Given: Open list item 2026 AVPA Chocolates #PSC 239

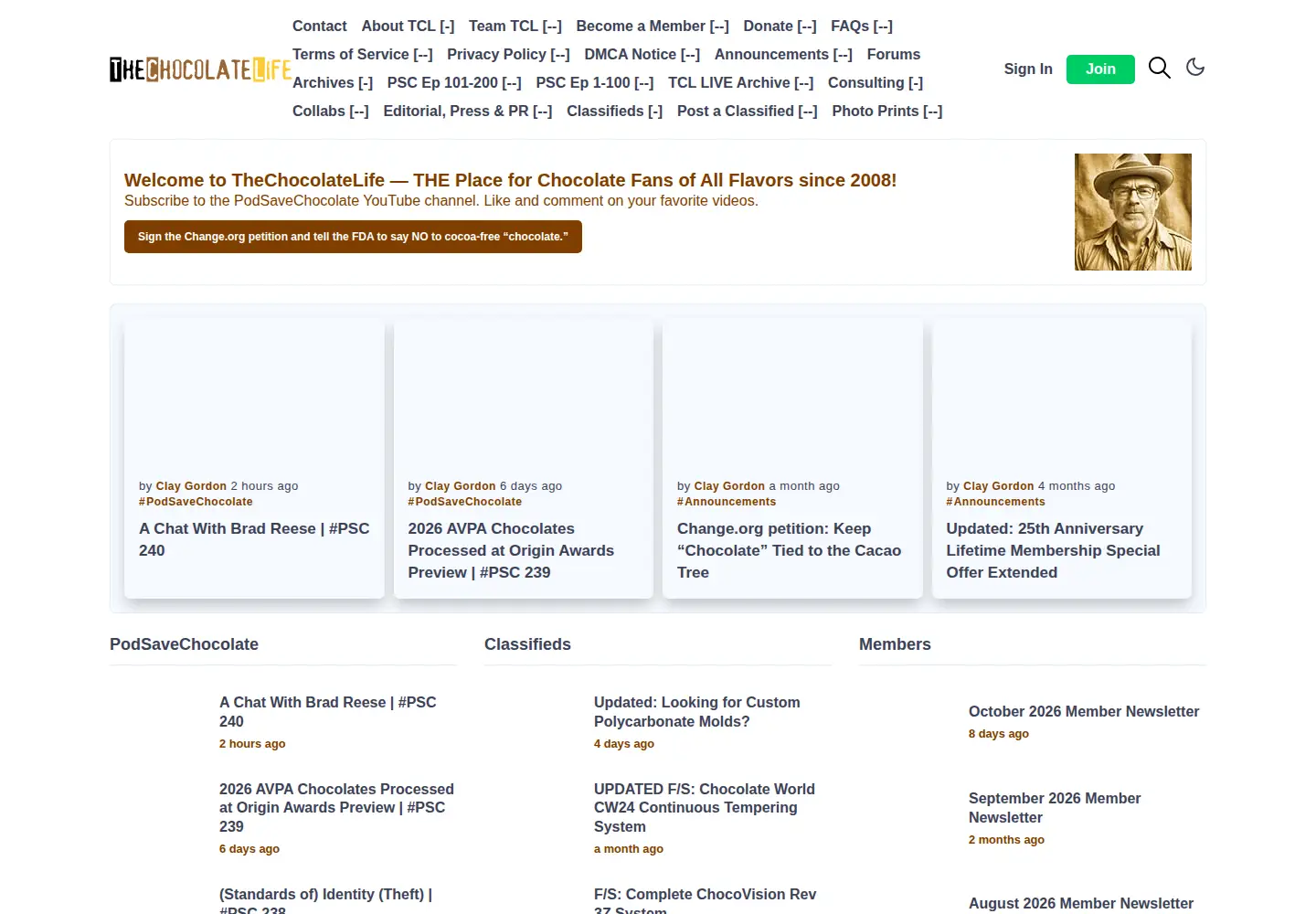Looking at the screenshot, I should tap(336, 808).
